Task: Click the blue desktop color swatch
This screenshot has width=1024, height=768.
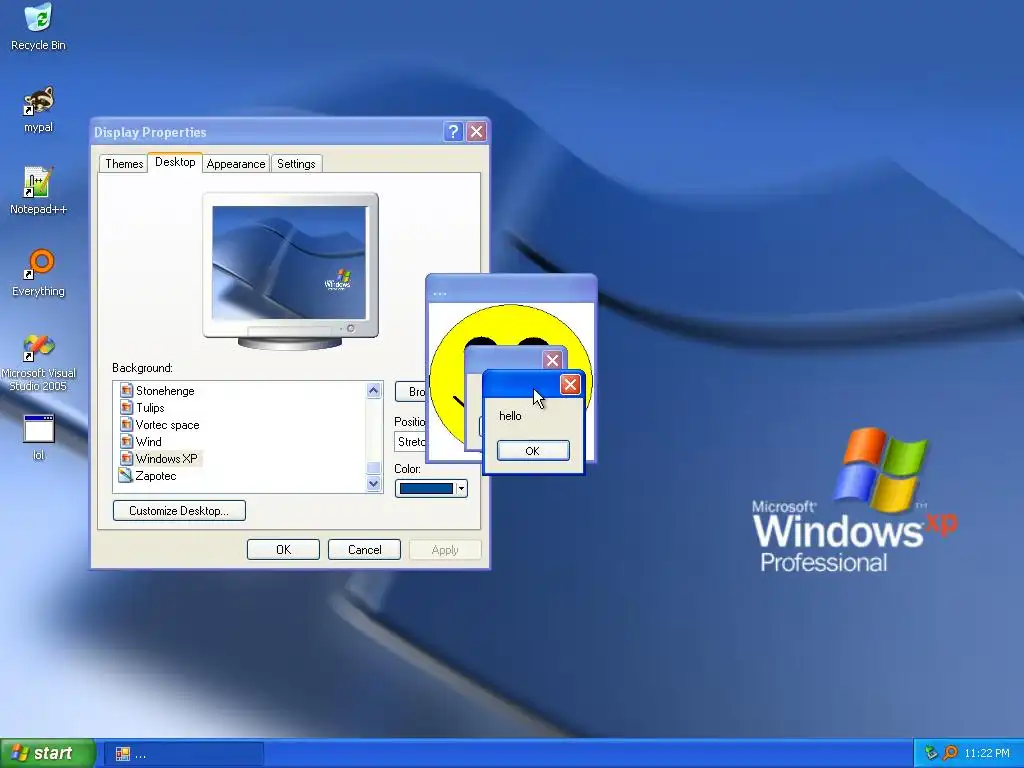Action: tap(426, 488)
